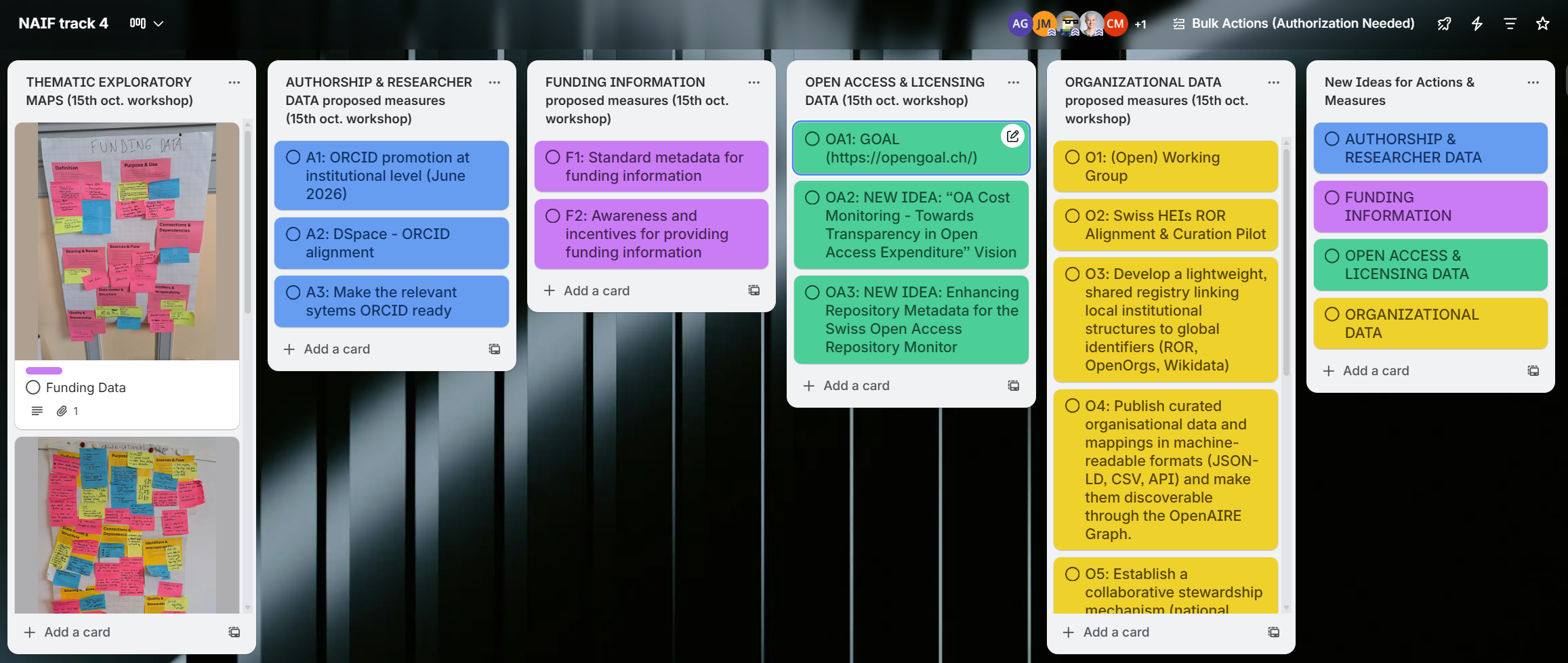Screen dimensions: 1568x663
Task: Star the NAIF track 4 board
Action: click(1543, 23)
